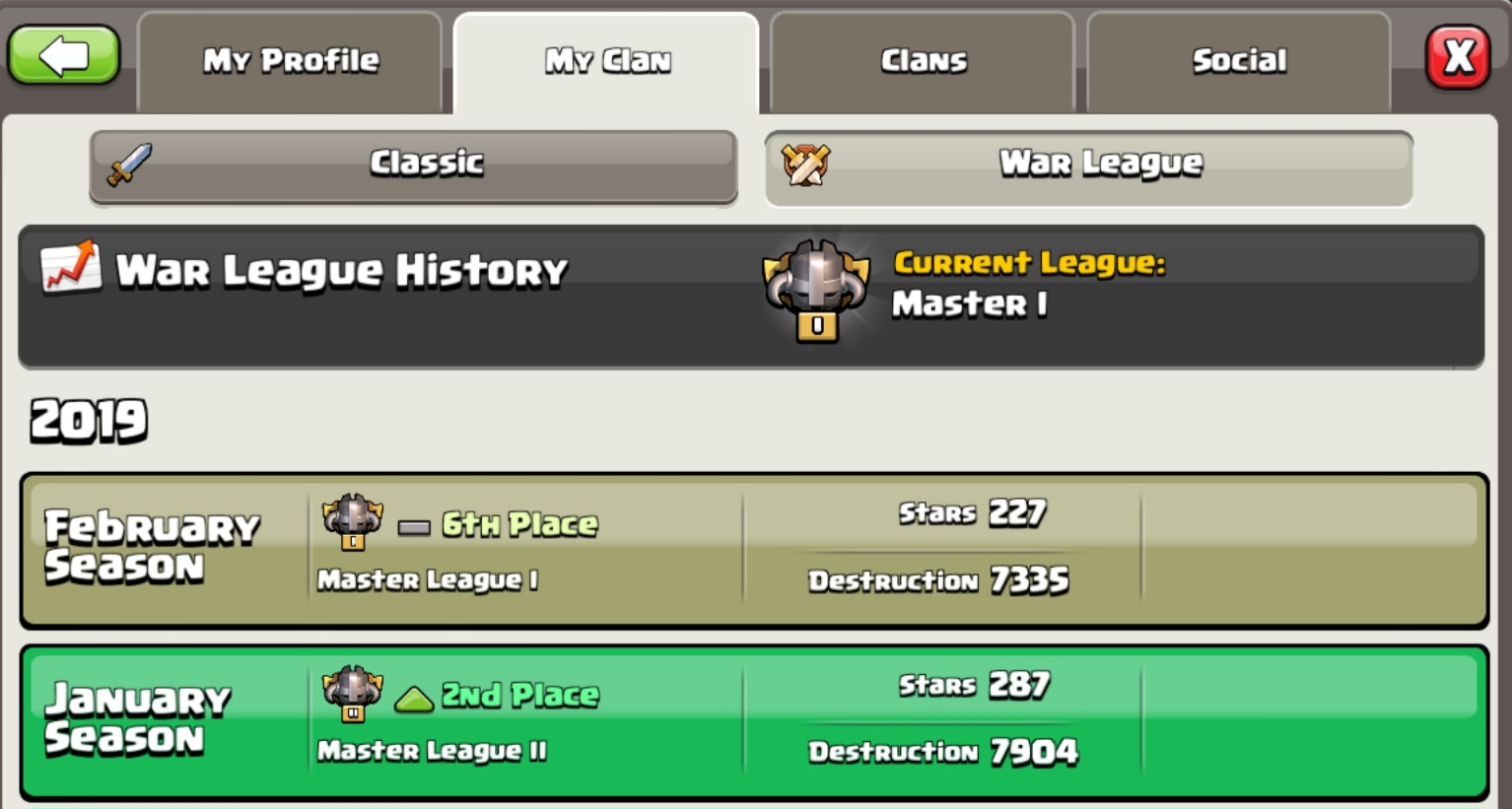Click the sword icon on Classic
The width and height of the screenshot is (1512, 809).
tap(129, 165)
